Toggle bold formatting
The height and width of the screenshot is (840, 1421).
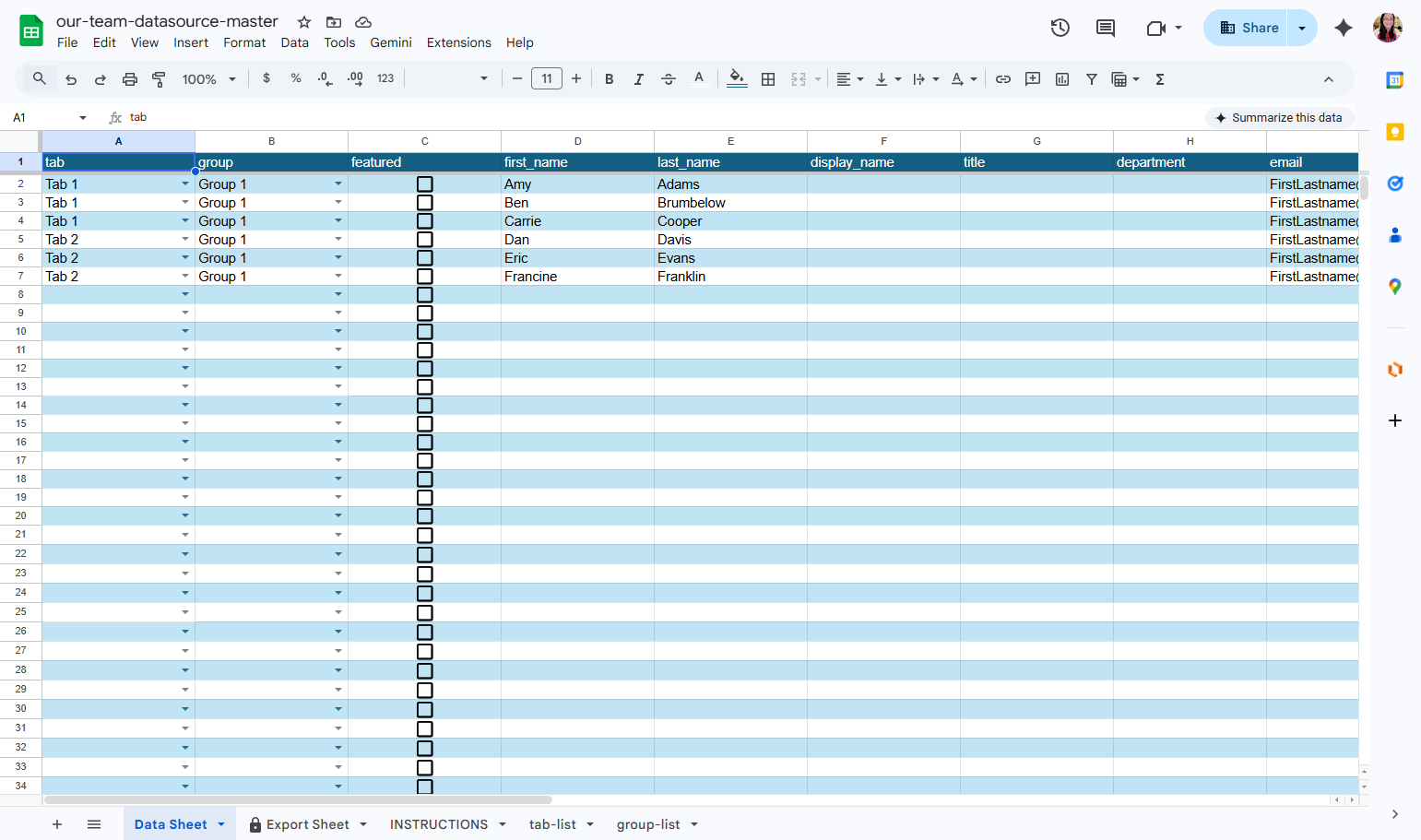click(609, 79)
